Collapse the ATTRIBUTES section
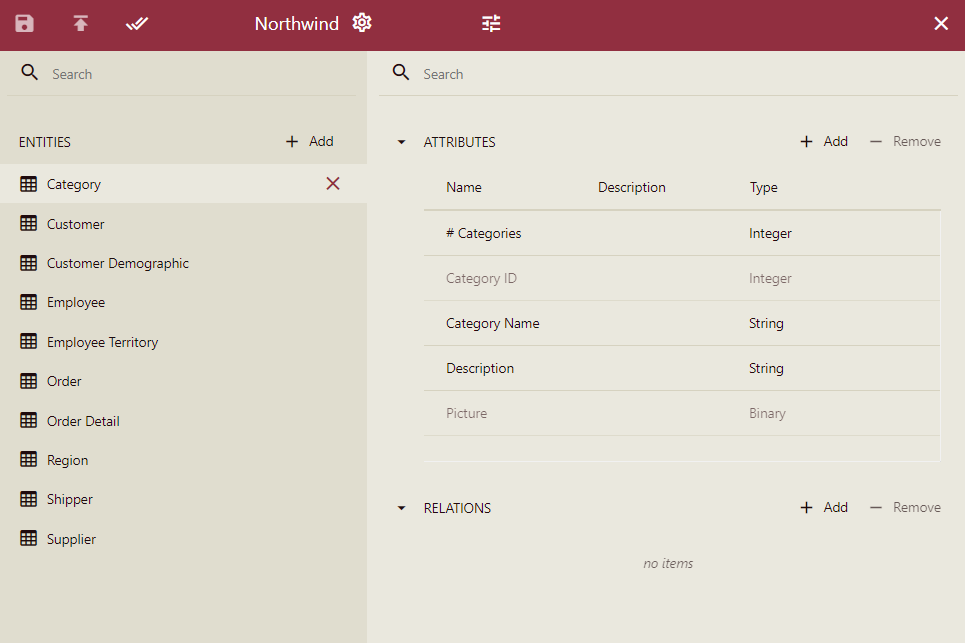The height and width of the screenshot is (643, 965). click(x=401, y=141)
